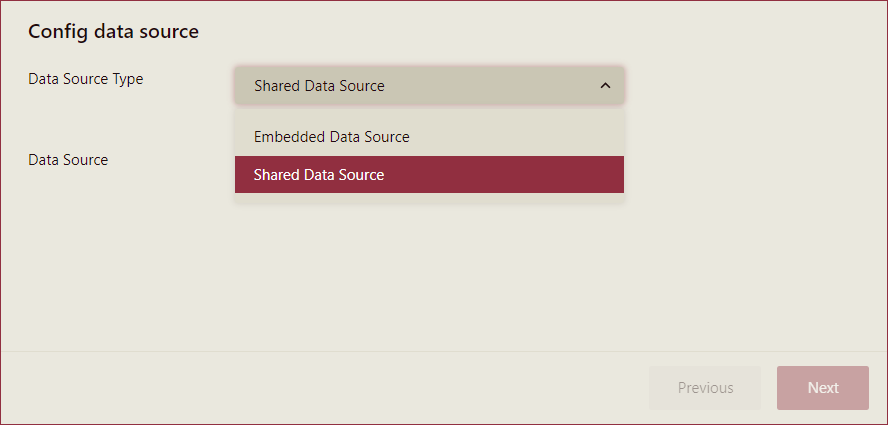Close the open list via the up arrow
The image size is (888, 425).
[x=605, y=86]
